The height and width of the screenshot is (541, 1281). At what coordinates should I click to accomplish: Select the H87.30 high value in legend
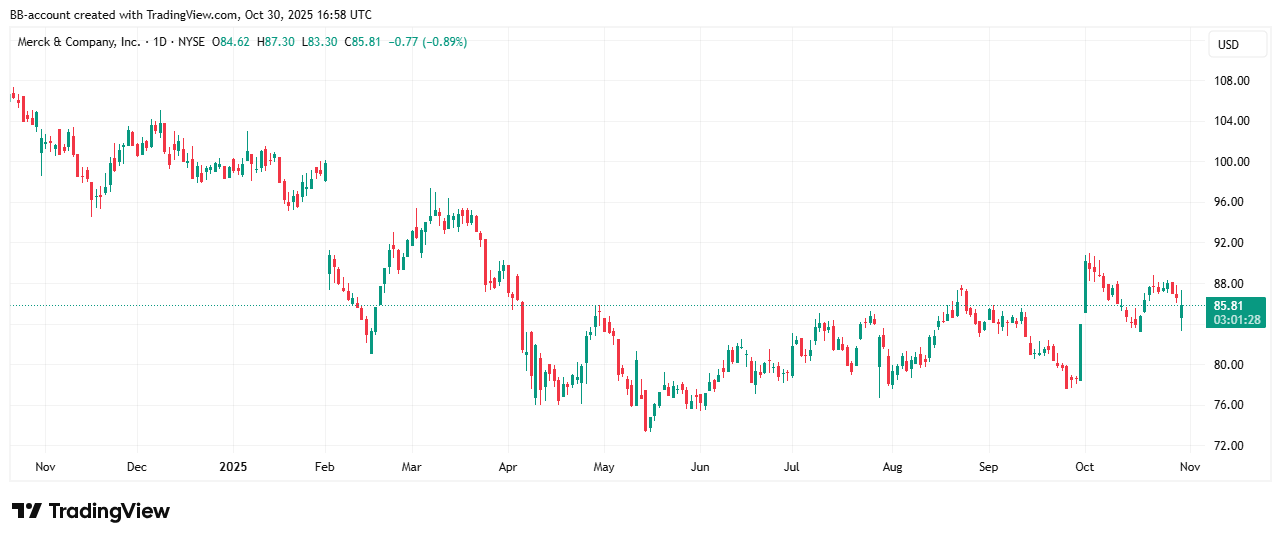278,42
